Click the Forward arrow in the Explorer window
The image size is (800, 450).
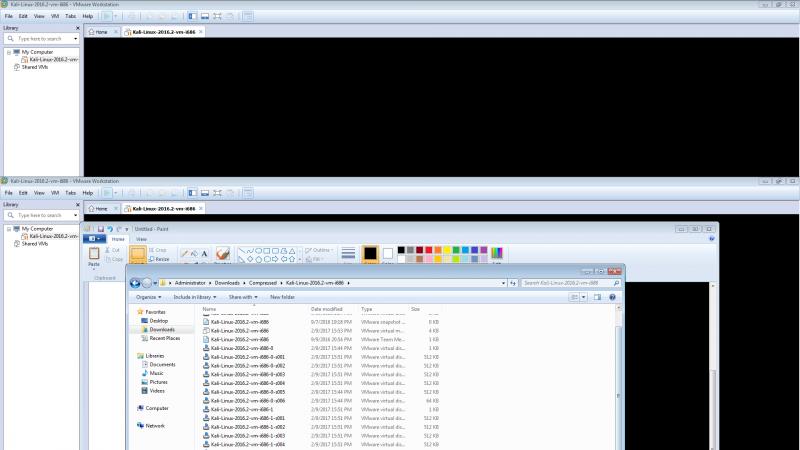147,283
